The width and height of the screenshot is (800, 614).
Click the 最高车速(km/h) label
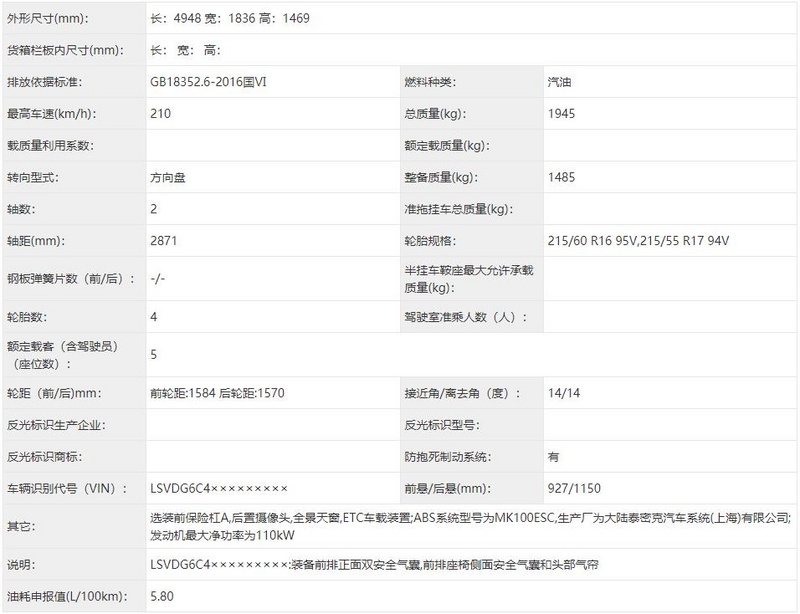[52, 114]
